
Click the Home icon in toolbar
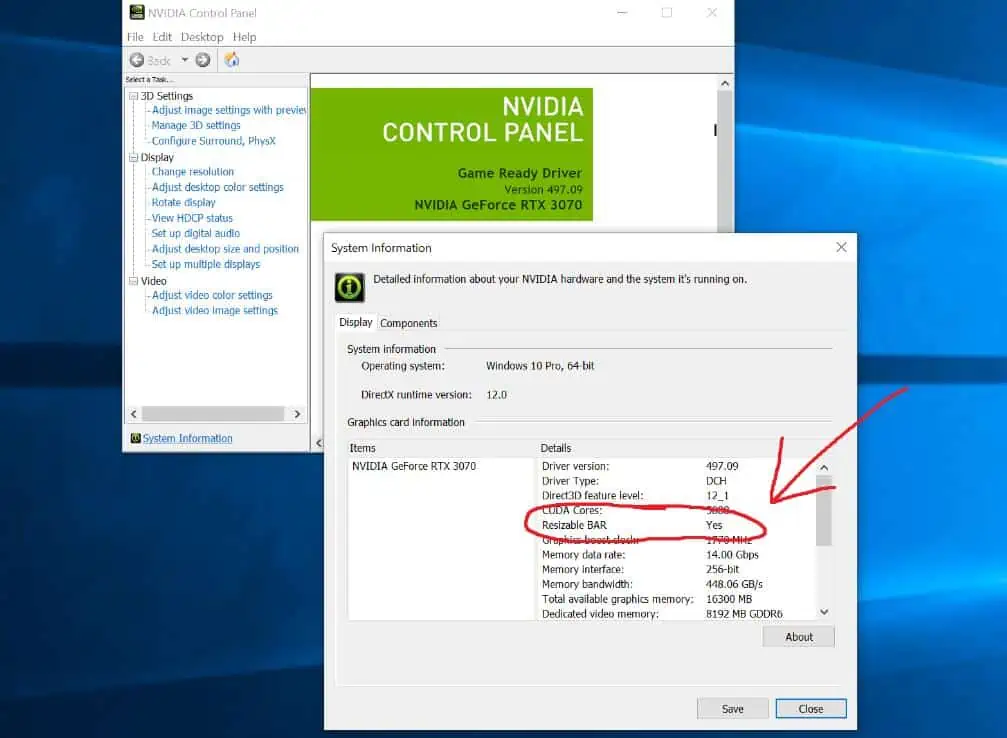click(232, 60)
